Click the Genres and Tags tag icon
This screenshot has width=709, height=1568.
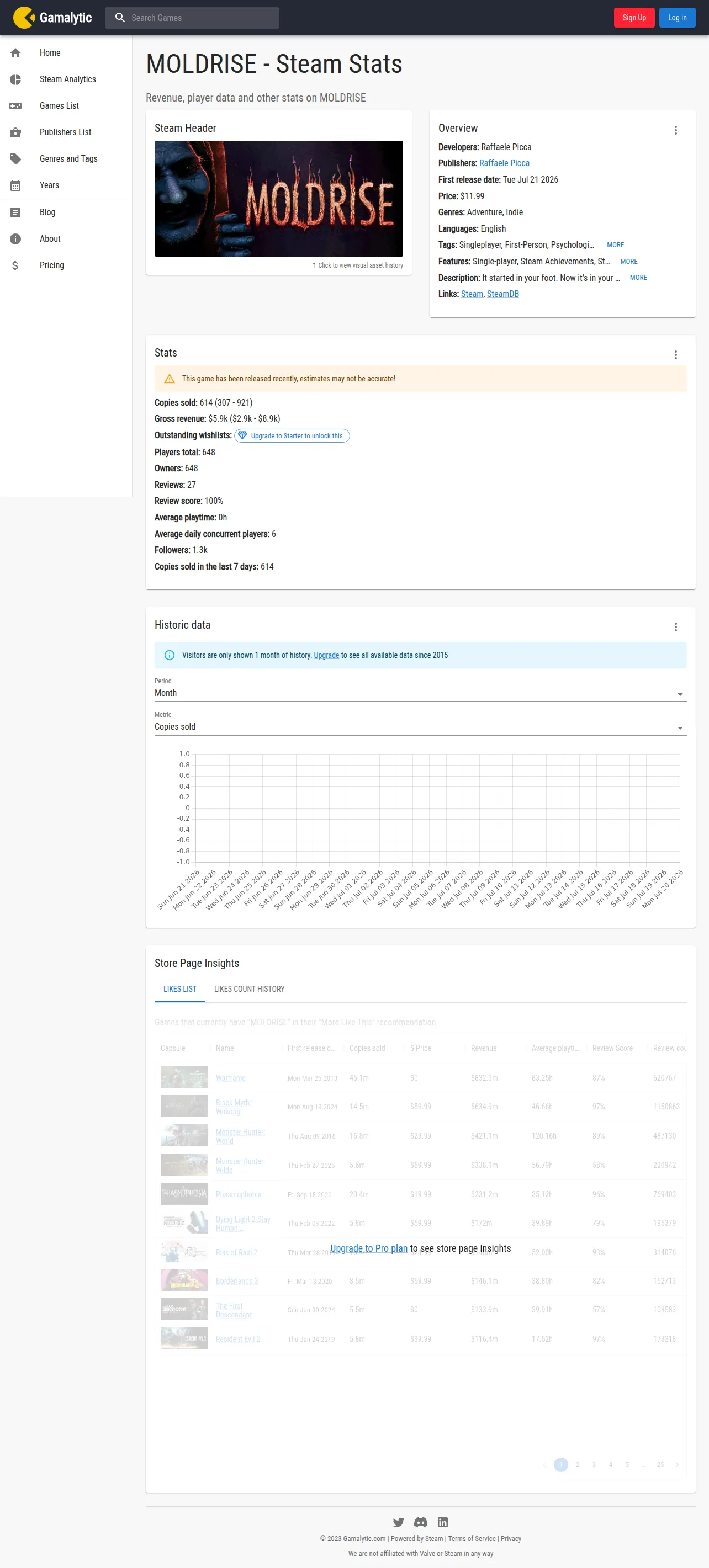[16, 159]
